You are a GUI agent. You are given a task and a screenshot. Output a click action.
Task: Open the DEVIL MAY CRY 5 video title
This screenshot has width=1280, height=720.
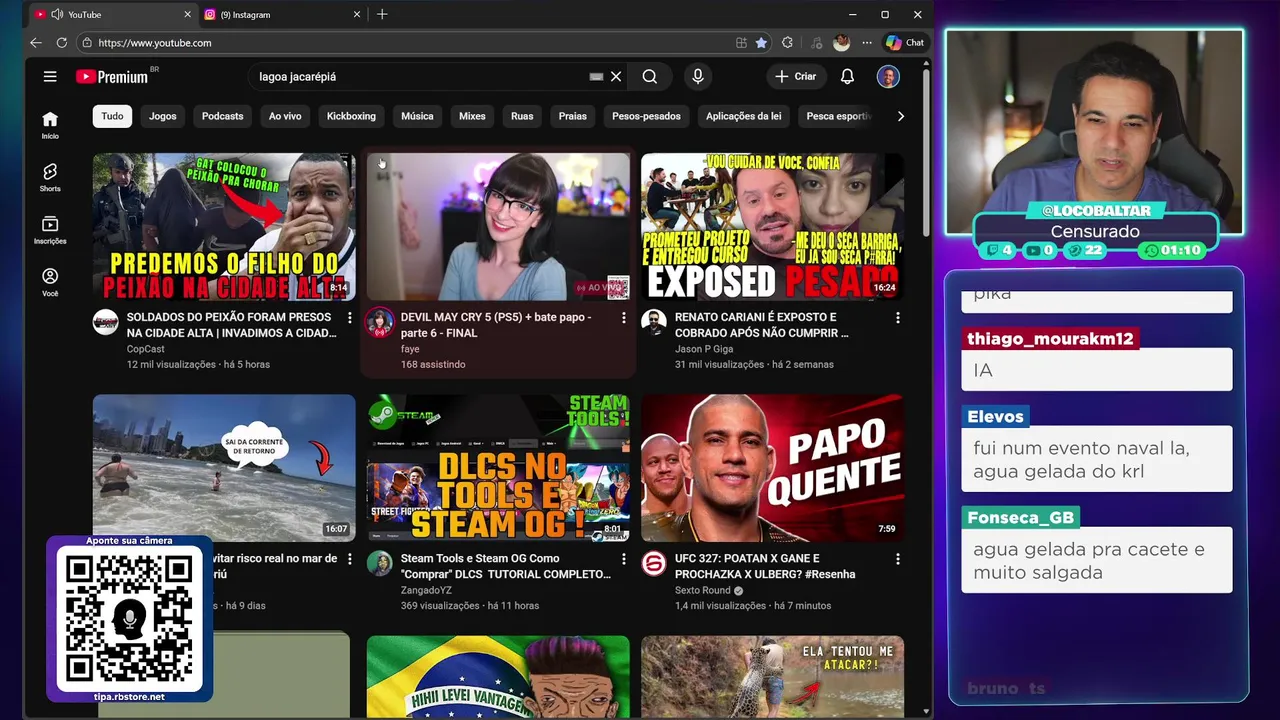coord(496,325)
